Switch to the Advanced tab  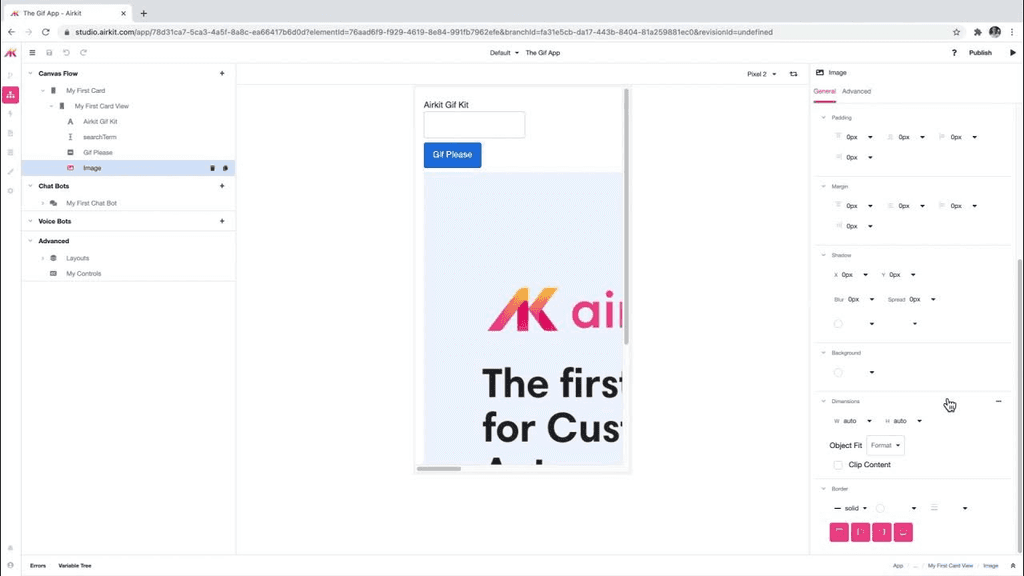[x=856, y=91]
